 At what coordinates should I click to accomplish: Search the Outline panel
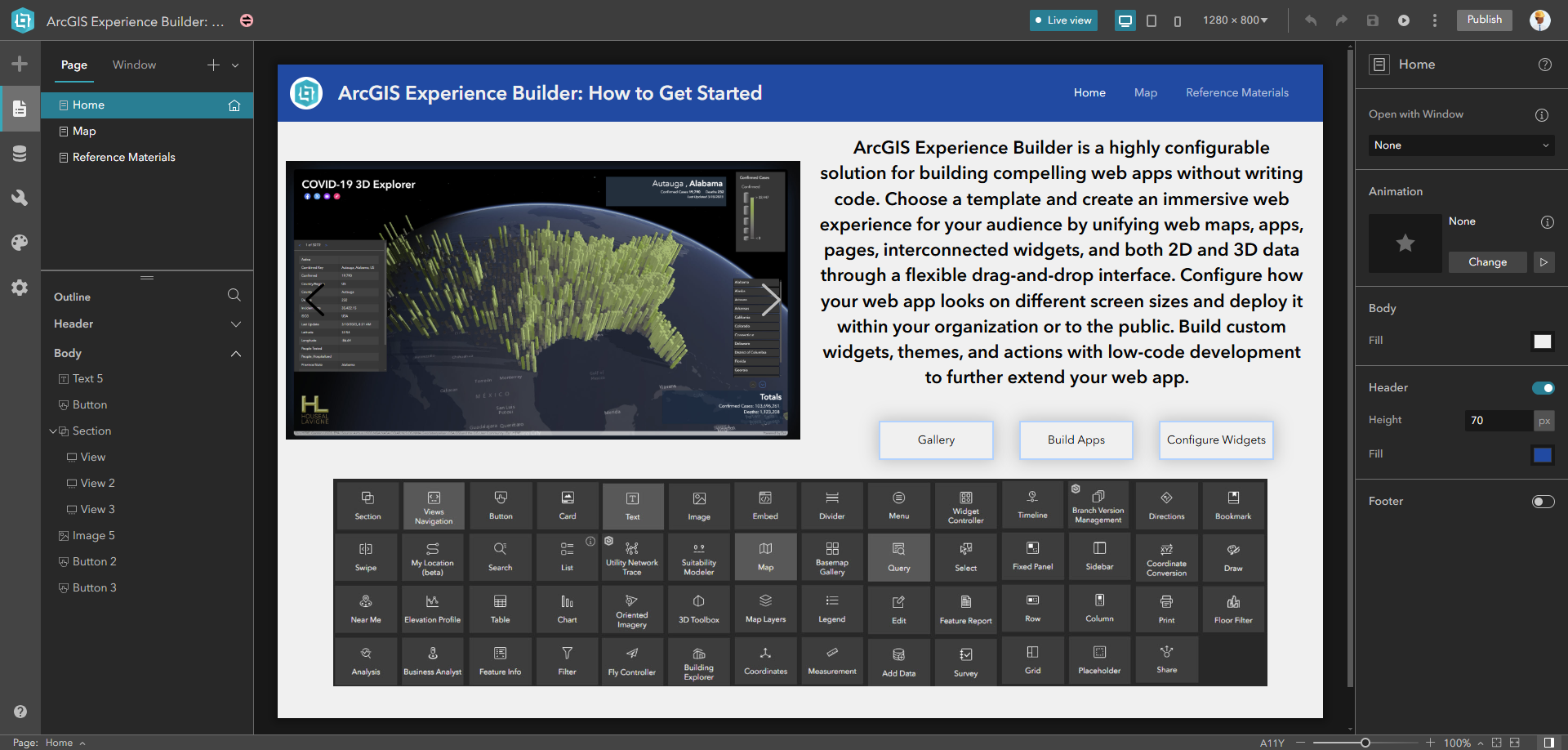(234, 295)
